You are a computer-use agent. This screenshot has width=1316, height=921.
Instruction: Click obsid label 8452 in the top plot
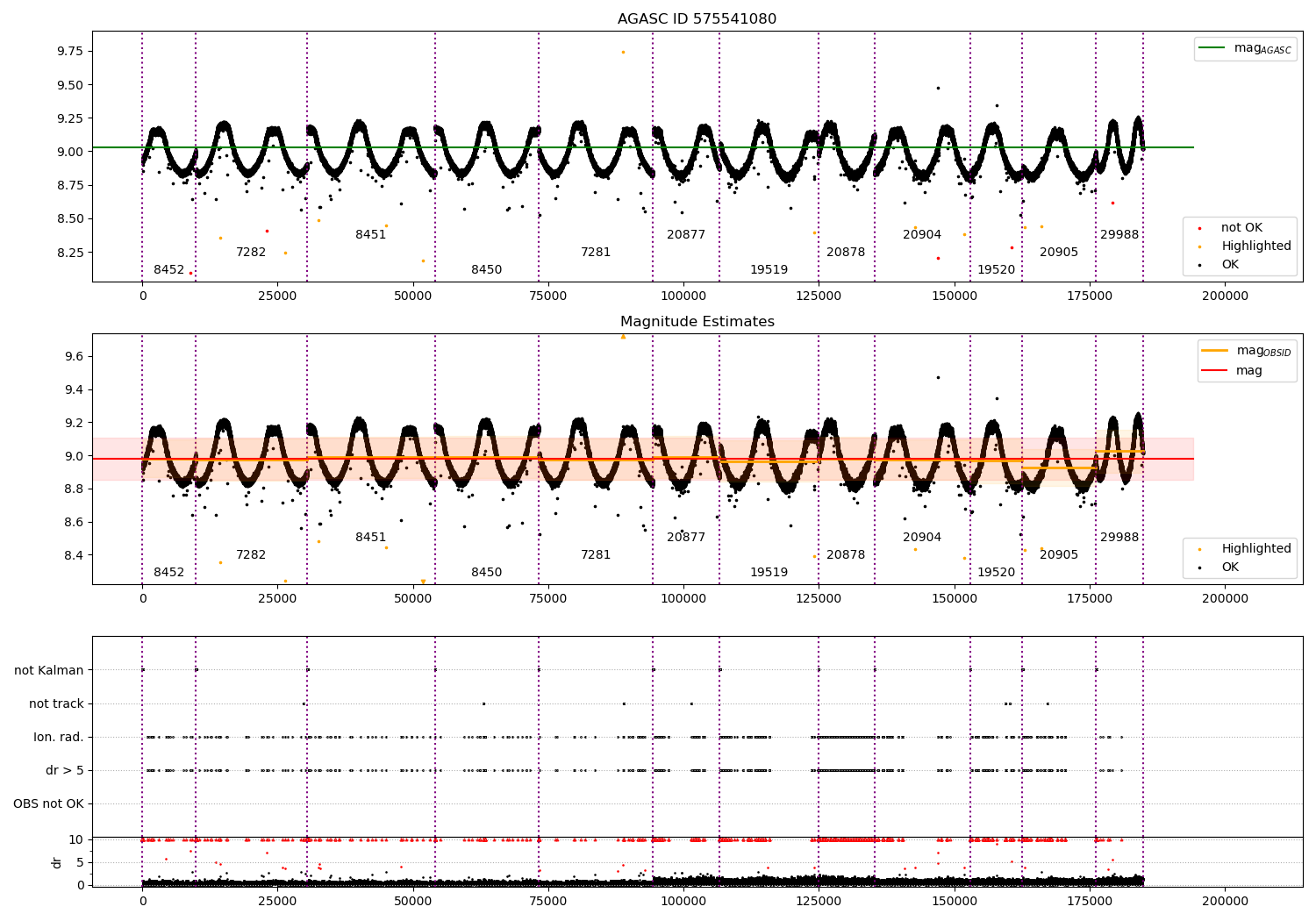[169, 270]
